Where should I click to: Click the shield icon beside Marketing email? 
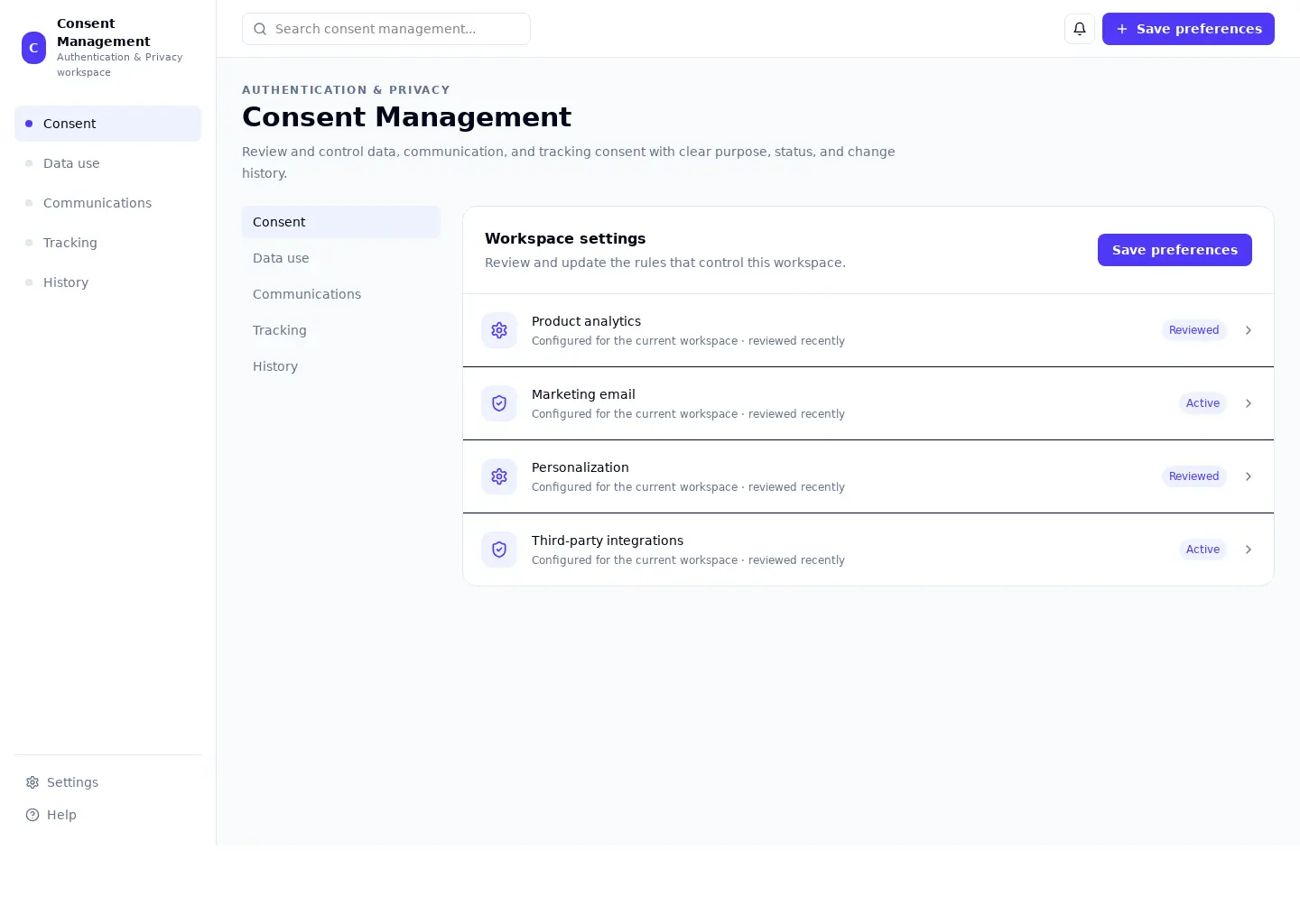tap(499, 403)
